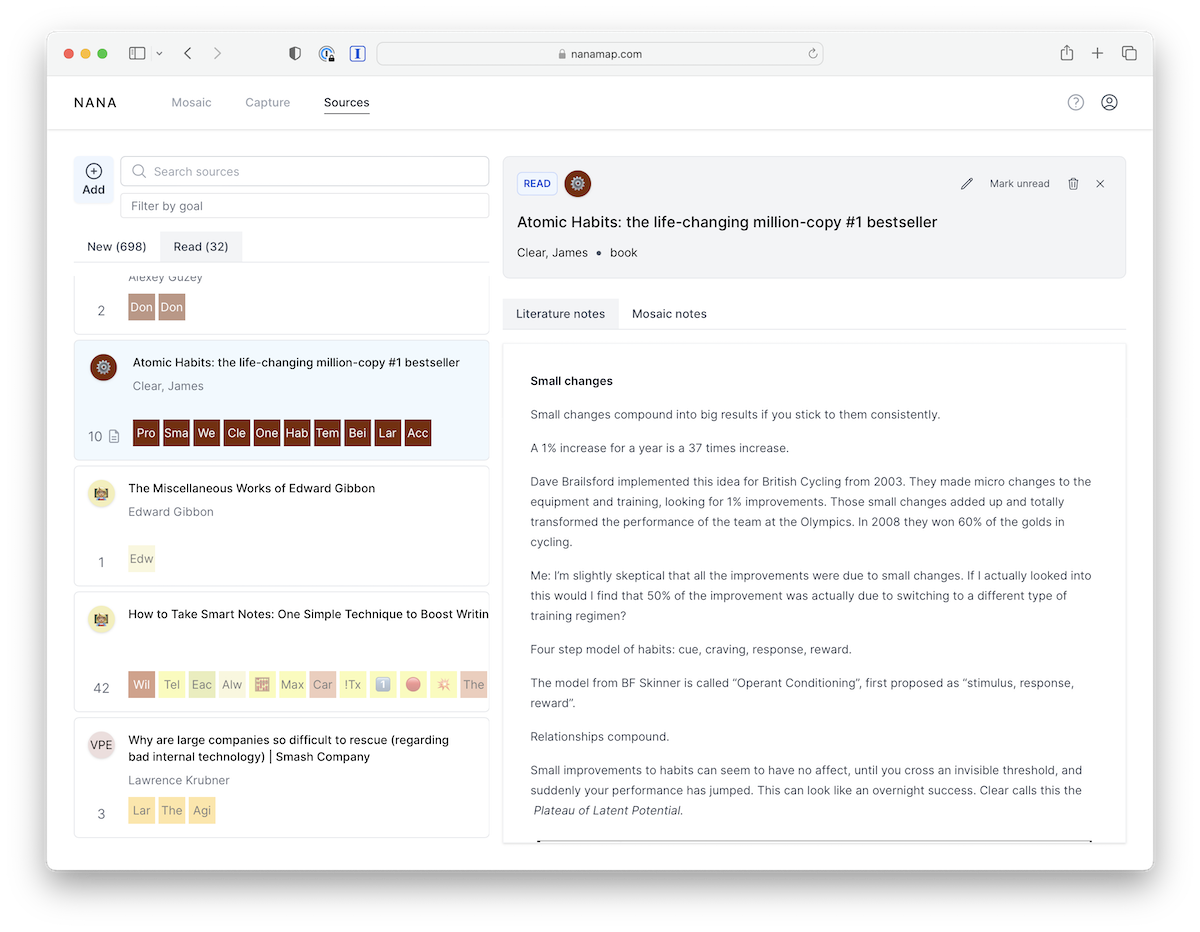Click the READ status badge

[x=537, y=184]
